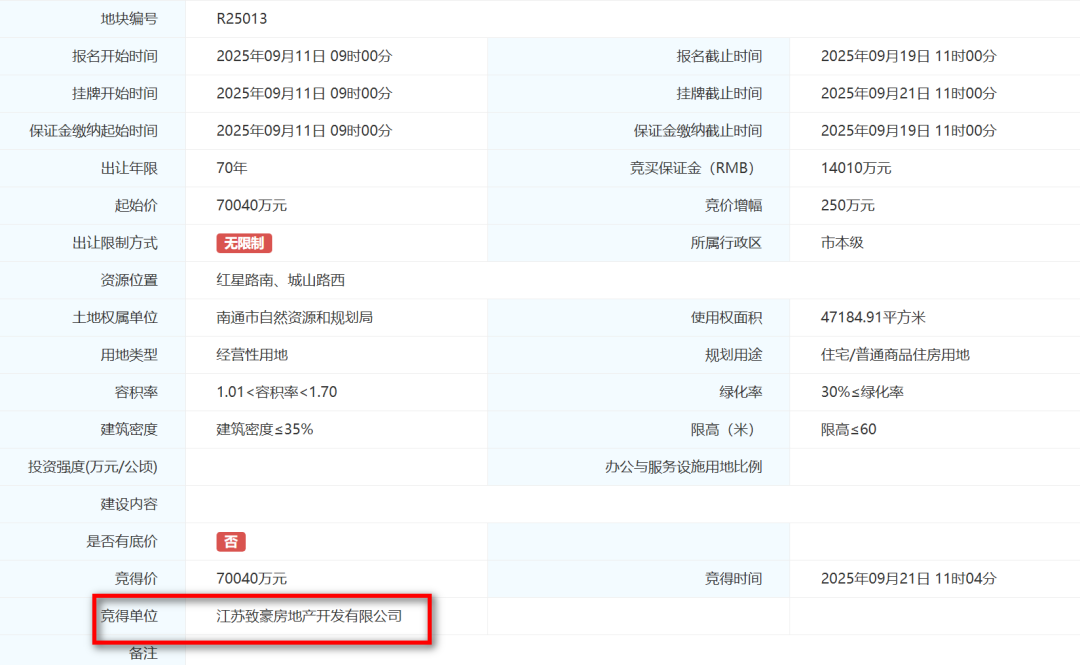Viewport: 1080px width, 665px height.
Task: Click the 所属行政区 label
Action: tap(727, 243)
